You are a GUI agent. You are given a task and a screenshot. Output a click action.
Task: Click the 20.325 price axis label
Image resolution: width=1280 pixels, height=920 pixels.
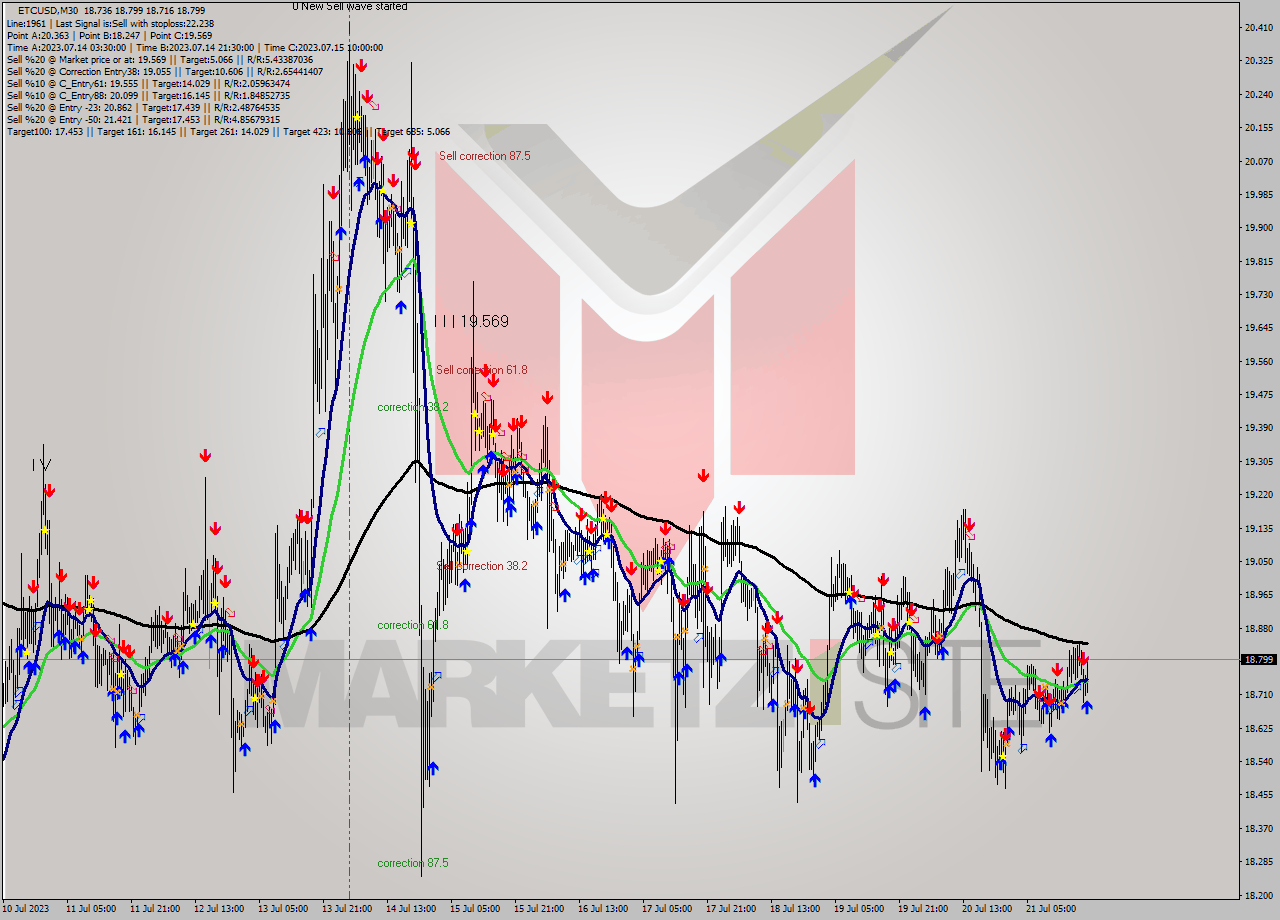coord(1258,61)
